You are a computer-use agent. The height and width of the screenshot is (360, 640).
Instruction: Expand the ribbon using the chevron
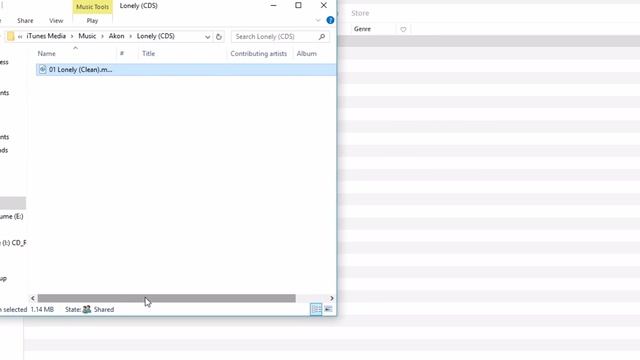click(318, 20)
